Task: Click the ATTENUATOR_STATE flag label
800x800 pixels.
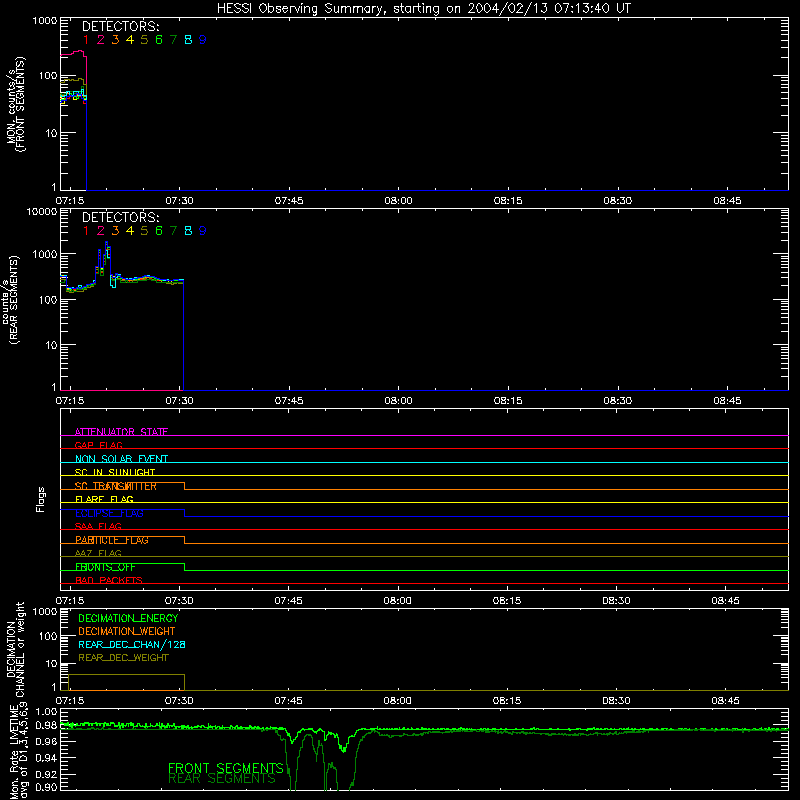Action: (121, 432)
